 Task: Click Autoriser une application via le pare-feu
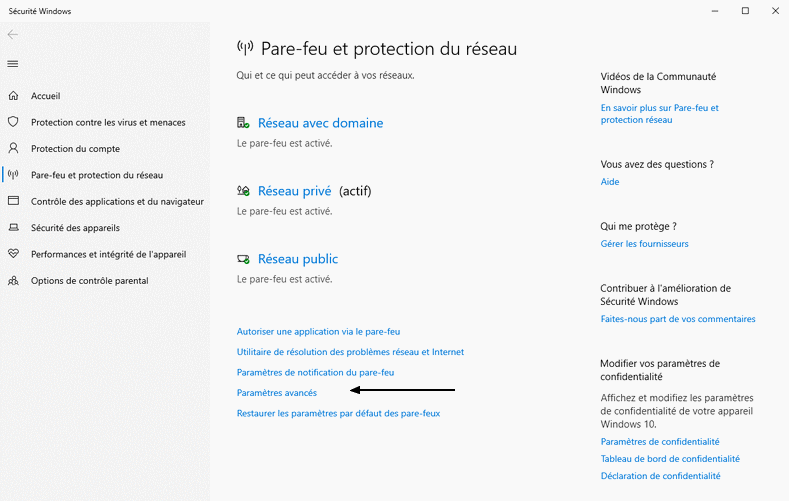pos(319,331)
